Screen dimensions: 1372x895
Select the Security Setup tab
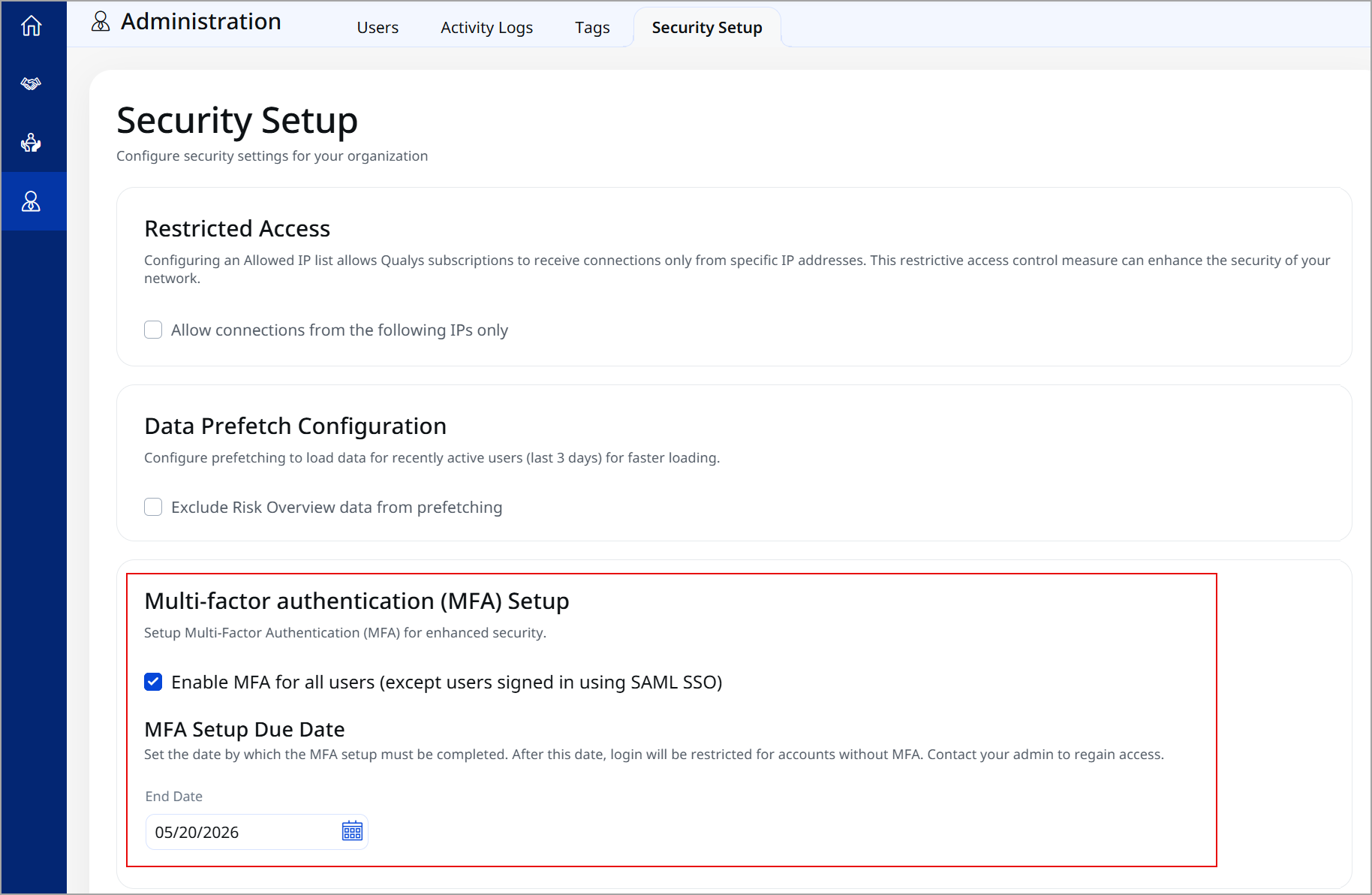(707, 28)
